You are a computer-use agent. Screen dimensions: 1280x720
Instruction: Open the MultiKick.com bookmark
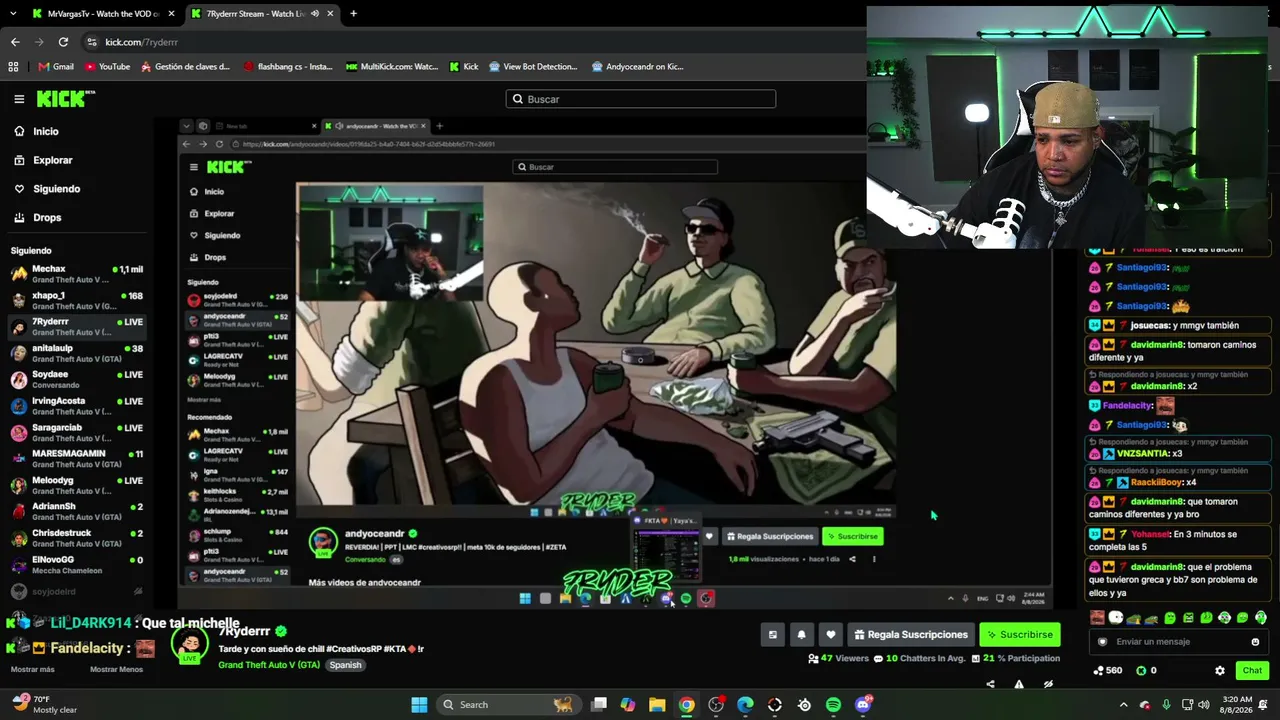(x=392, y=67)
